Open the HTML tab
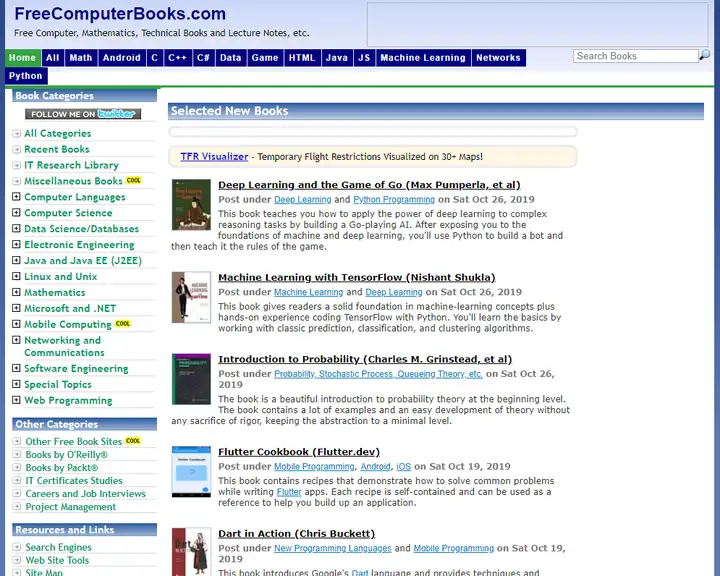The height and width of the screenshot is (576, 720). (302, 58)
